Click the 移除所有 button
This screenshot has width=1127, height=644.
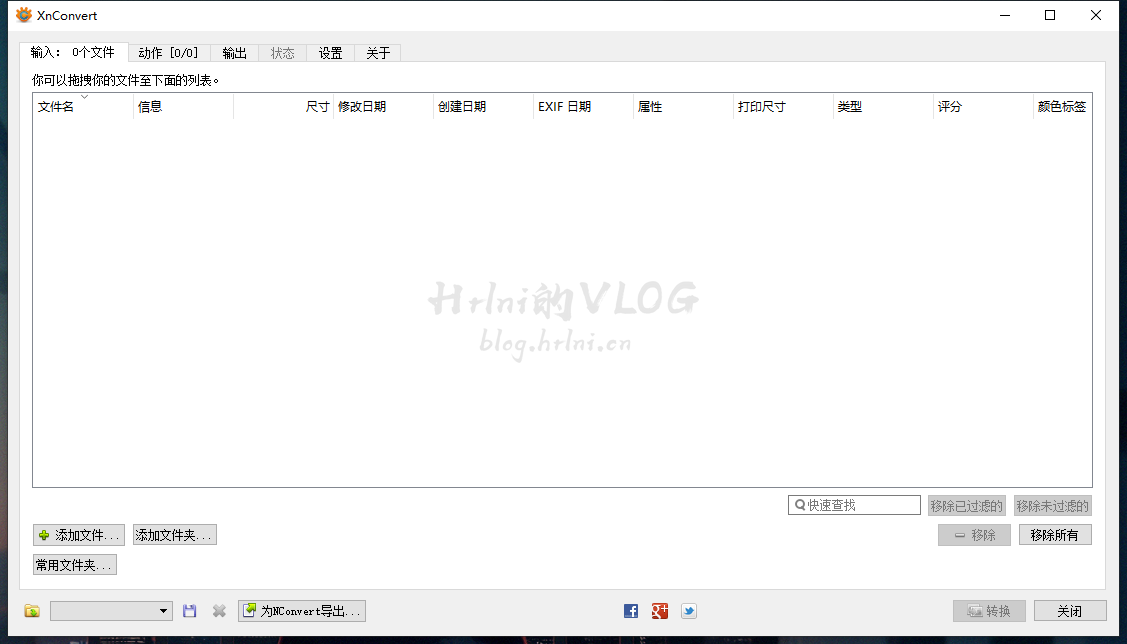pyautogui.click(x=1055, y=535)
